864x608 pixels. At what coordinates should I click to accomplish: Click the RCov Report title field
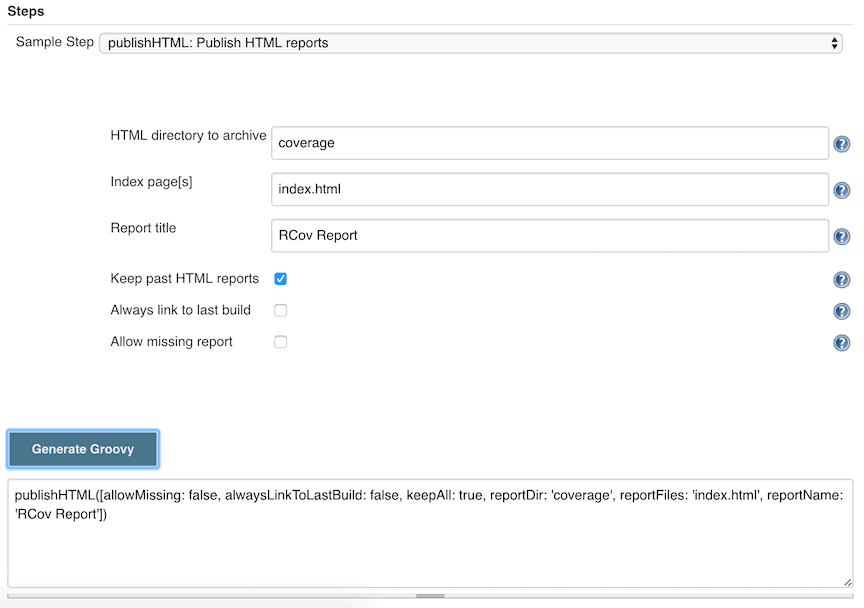point(550,235)
